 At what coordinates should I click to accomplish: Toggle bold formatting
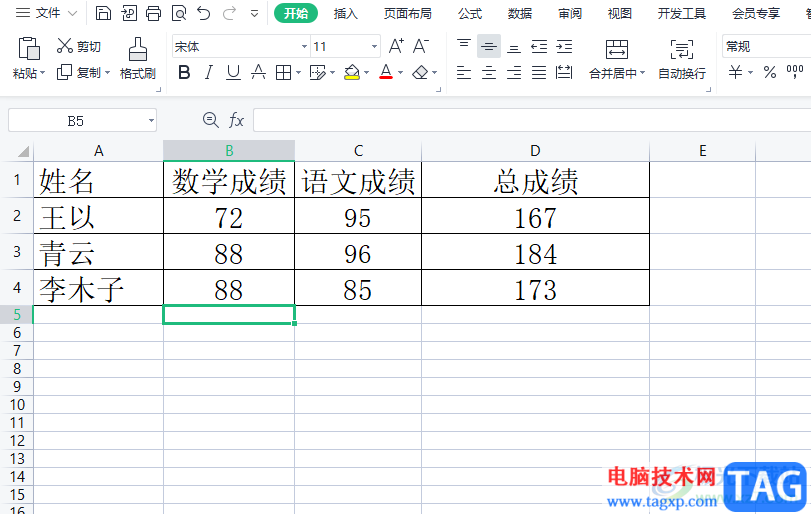coord(184,72)
